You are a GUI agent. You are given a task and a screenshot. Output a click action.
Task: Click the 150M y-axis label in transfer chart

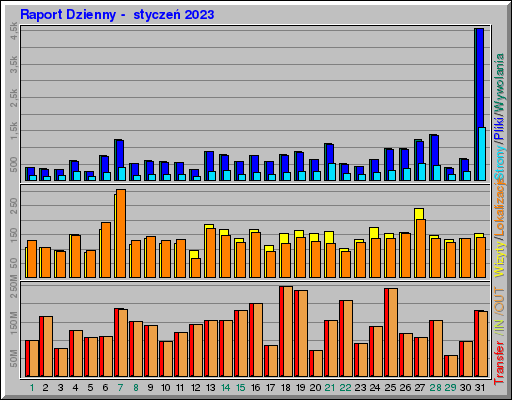[x=13, y=323]
